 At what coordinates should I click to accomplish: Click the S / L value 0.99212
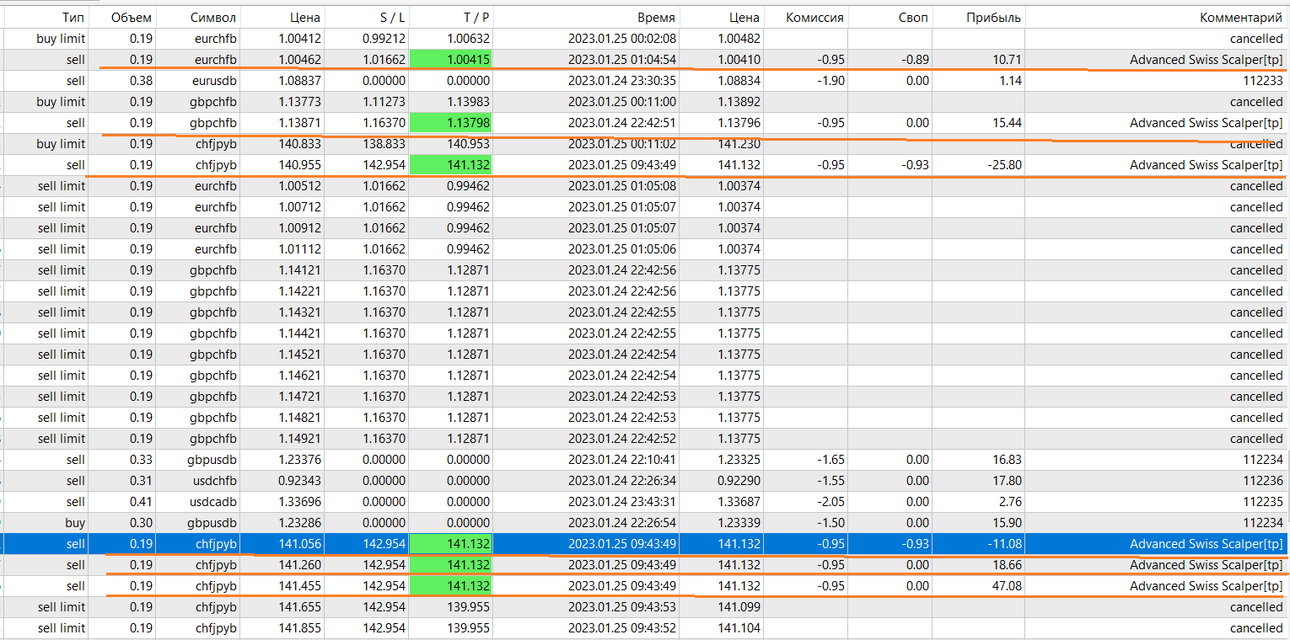(x=382, y=39)
